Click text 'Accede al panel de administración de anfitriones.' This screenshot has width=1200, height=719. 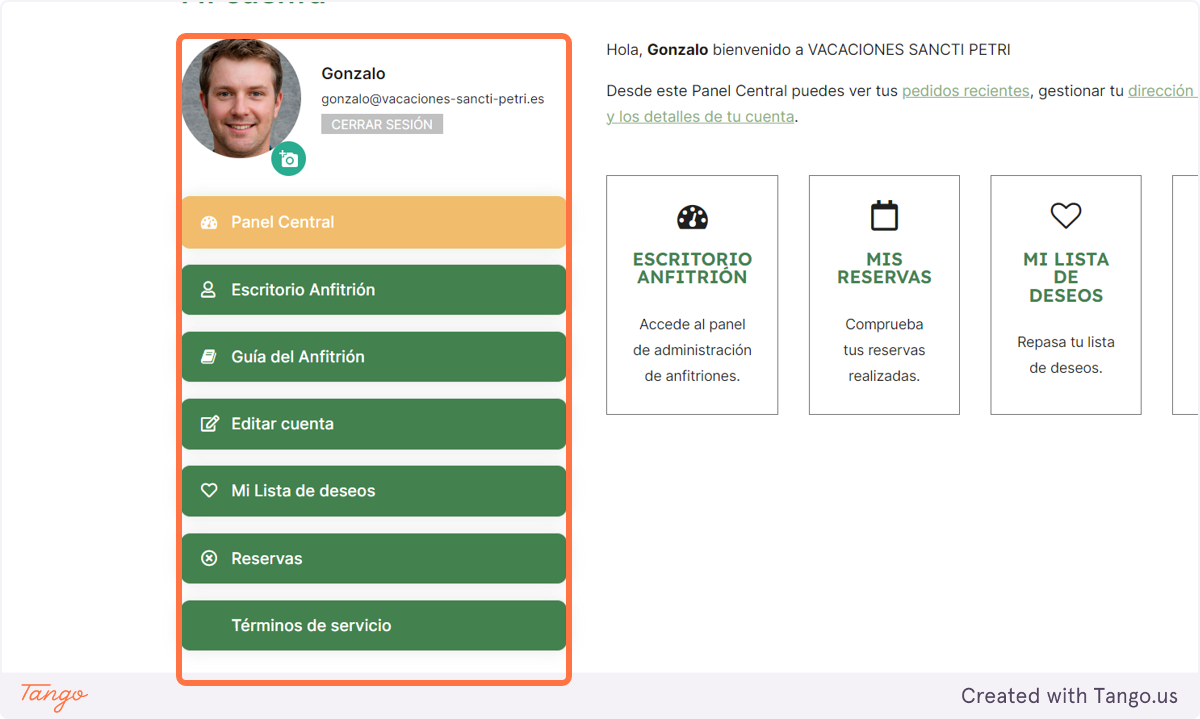692,350
